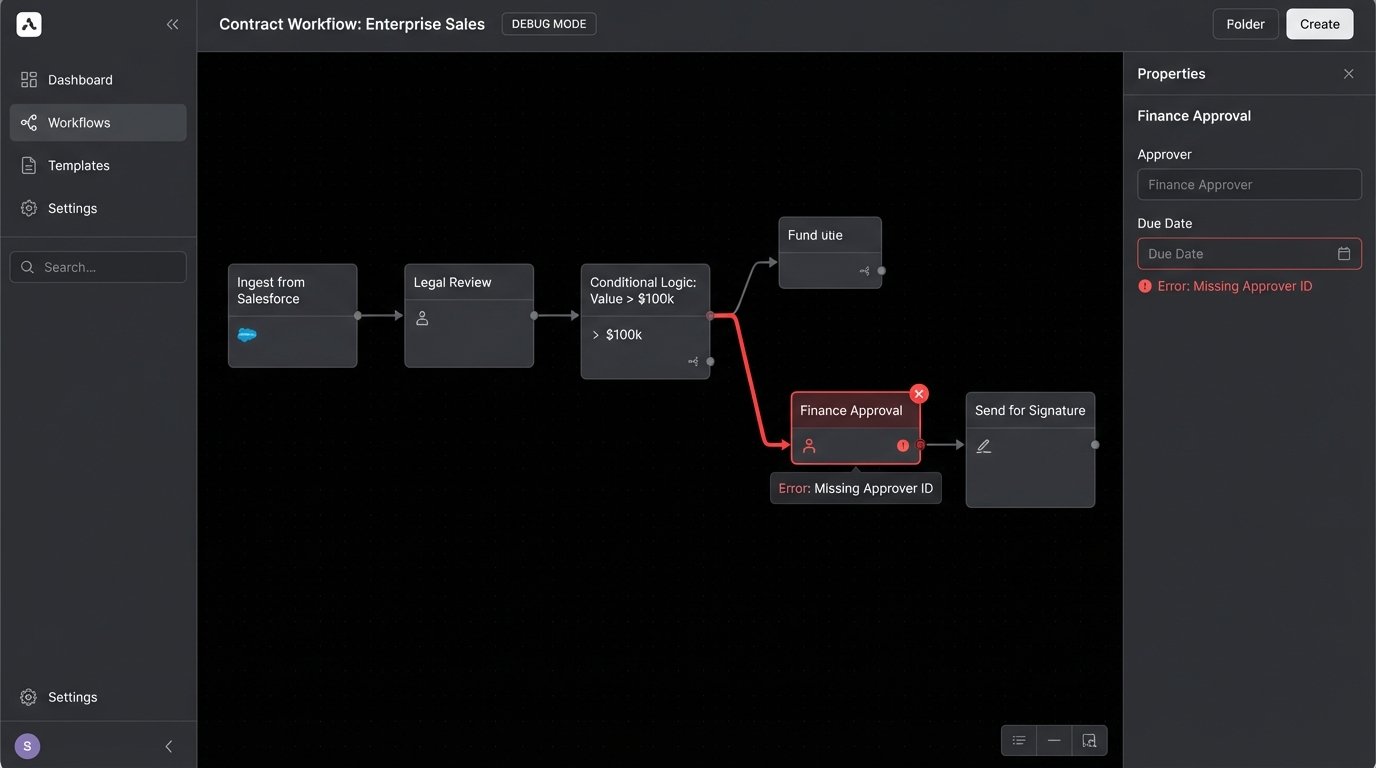This screenshot has width=1376, height=768.
Task: Click the Search field in the sidebar
Action: click(97, 267)
